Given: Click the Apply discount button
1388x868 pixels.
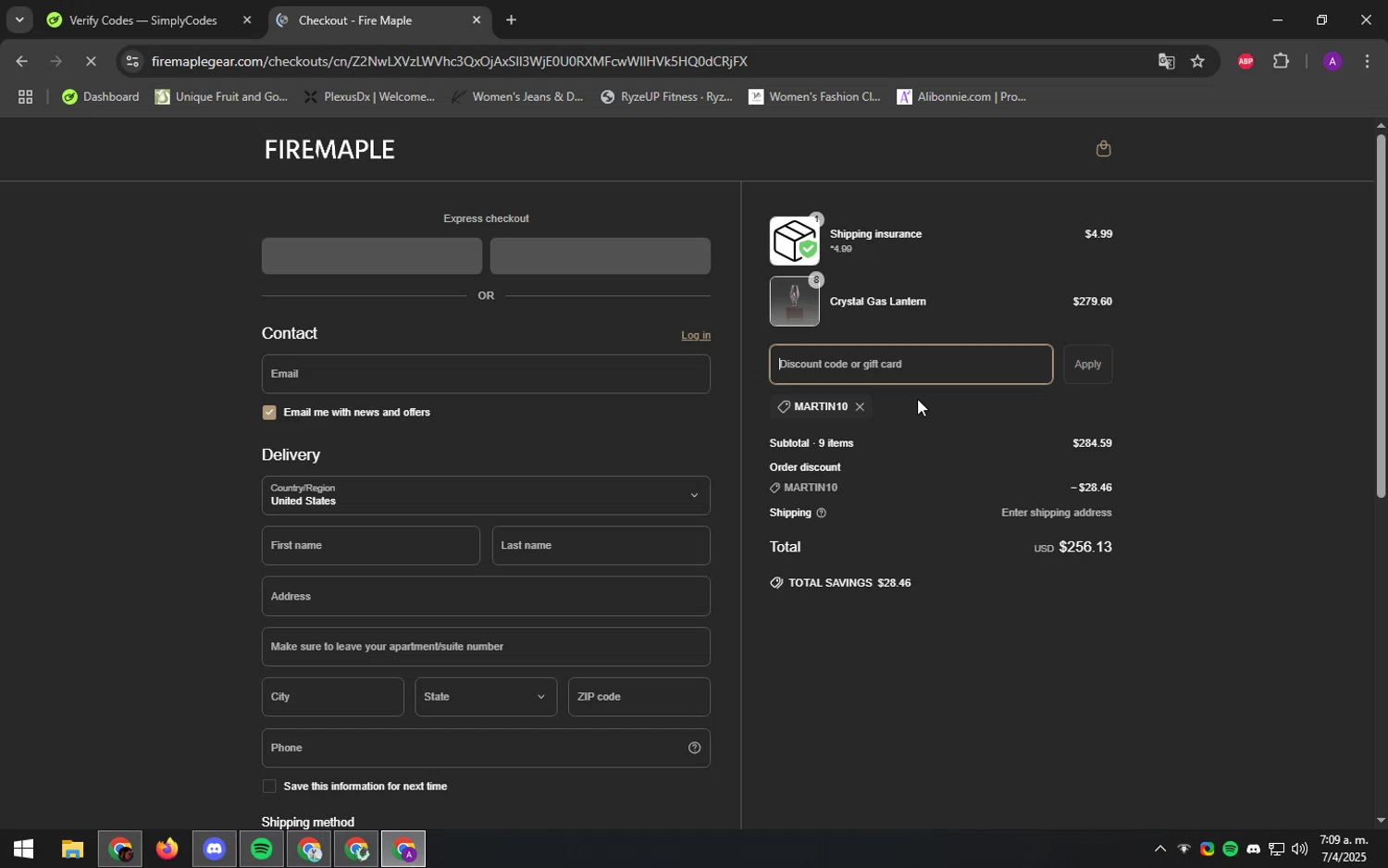Looking at the screenshot, I should (x=1088, y=365).
